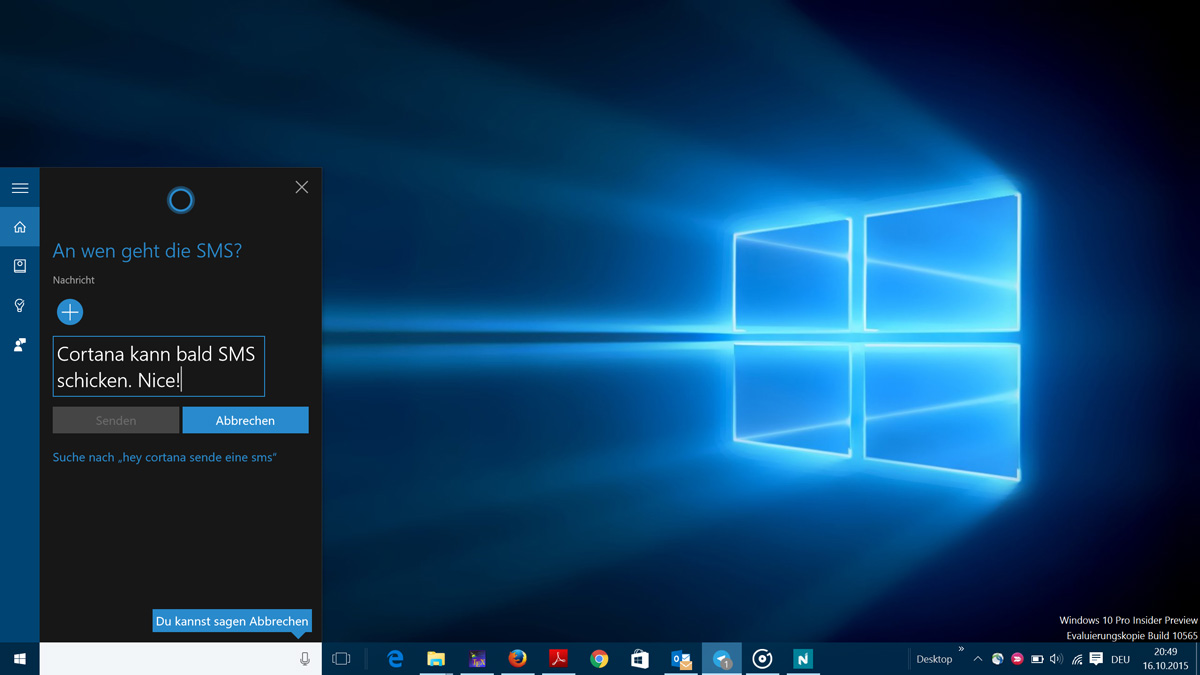1200x675 pixels.
Task: Click the Du kannst sagen Abbrechen tip
Action: click(232, 621)
